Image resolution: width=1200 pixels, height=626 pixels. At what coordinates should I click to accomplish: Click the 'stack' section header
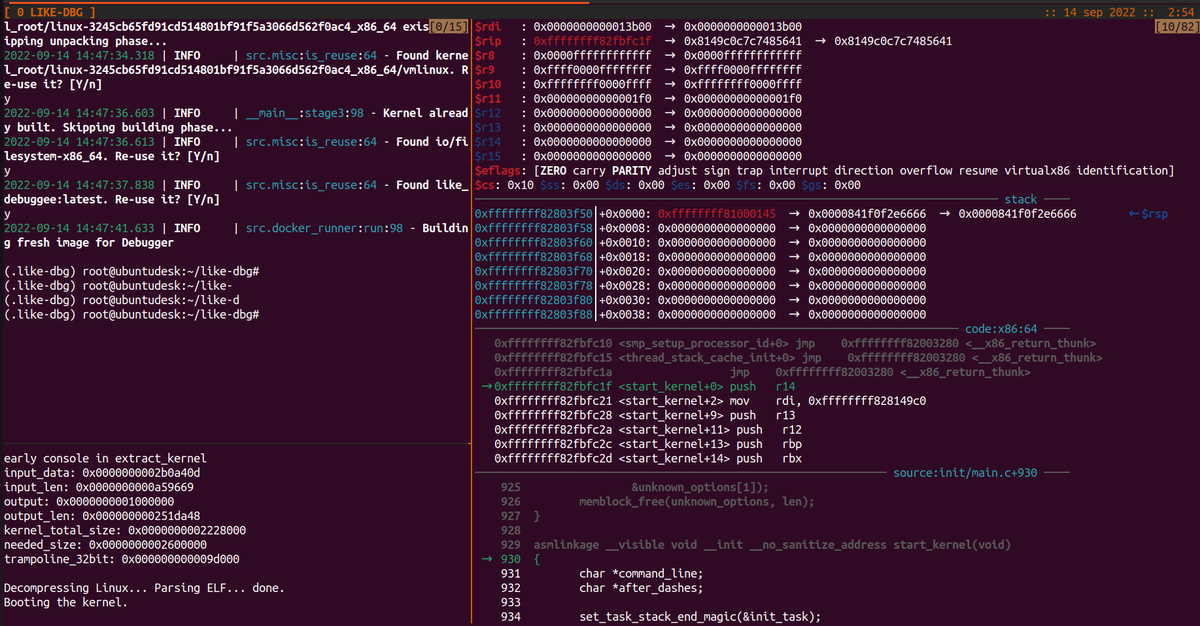1020,200
